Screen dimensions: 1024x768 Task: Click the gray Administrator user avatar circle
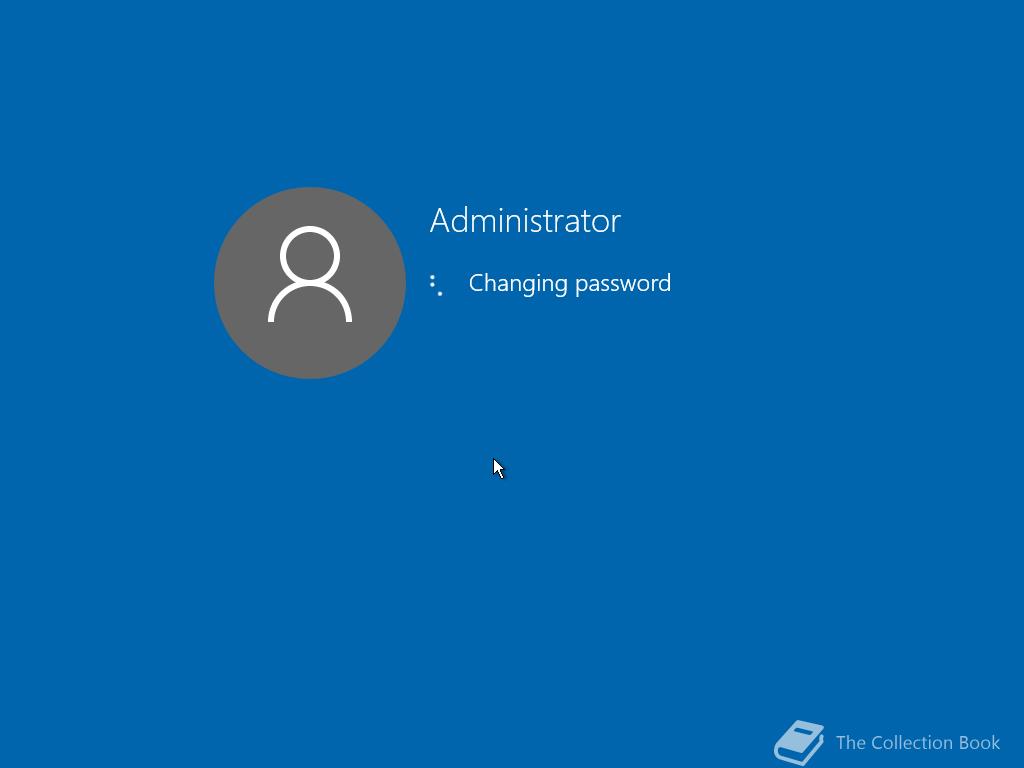pyautogui.click(x=310, y=283)
